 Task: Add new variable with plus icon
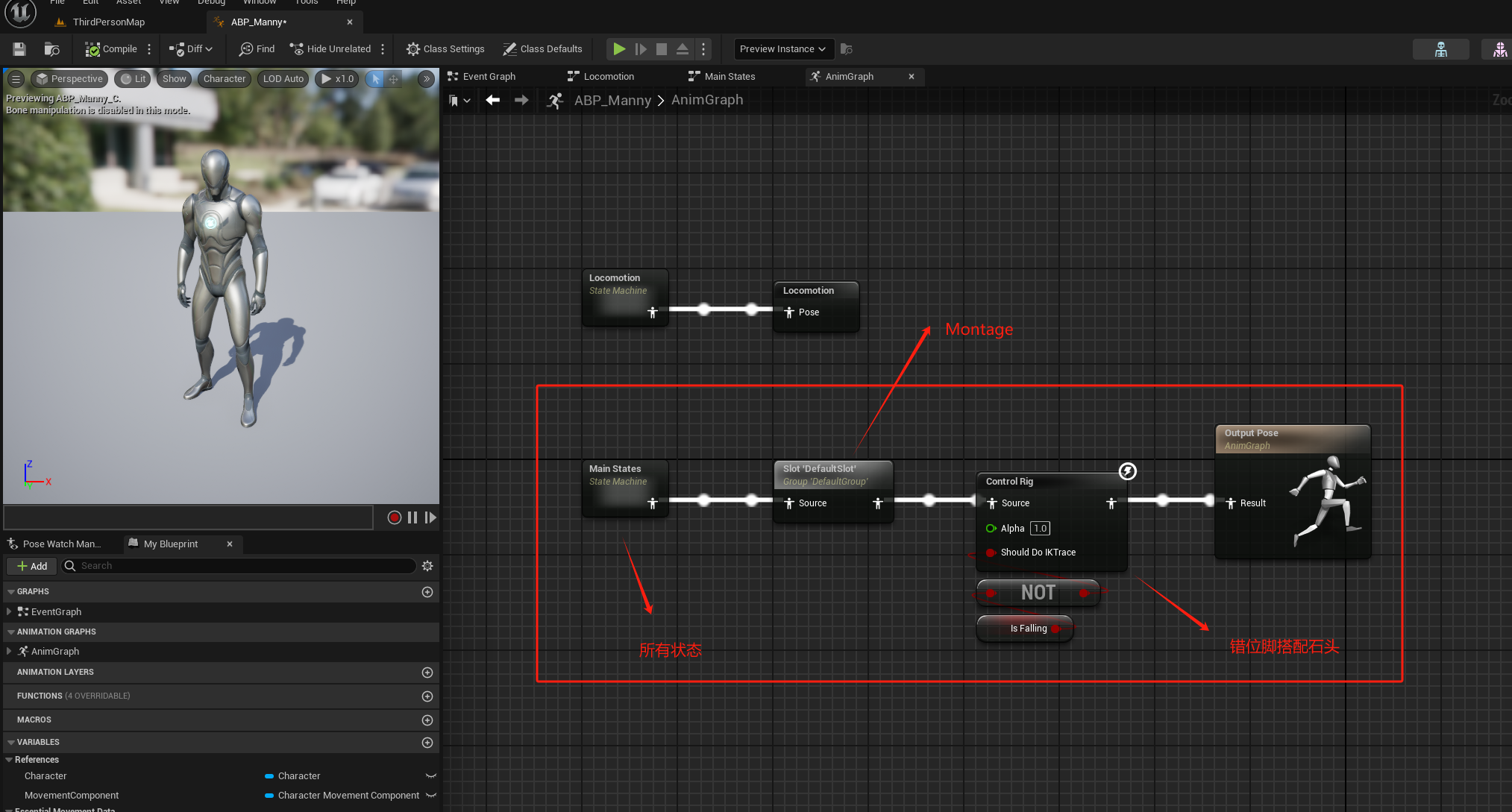(427, 743)
